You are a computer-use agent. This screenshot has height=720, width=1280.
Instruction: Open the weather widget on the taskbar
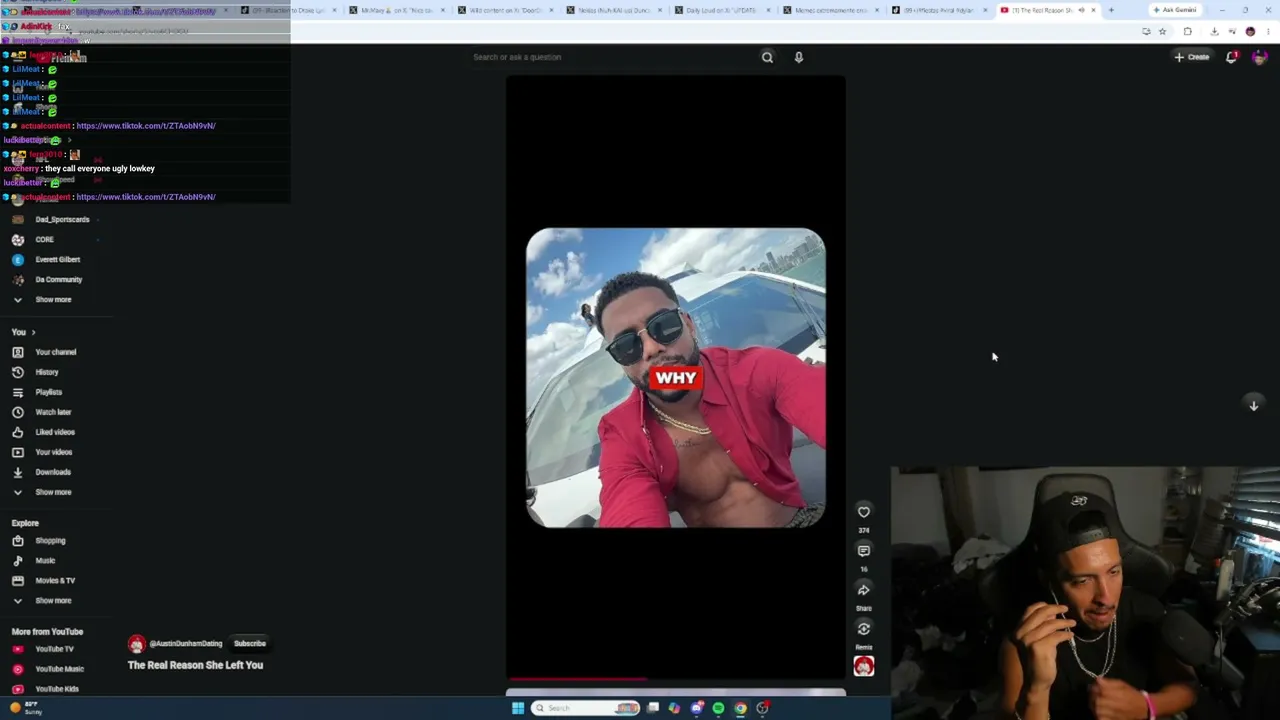click(x=26, y=708)
